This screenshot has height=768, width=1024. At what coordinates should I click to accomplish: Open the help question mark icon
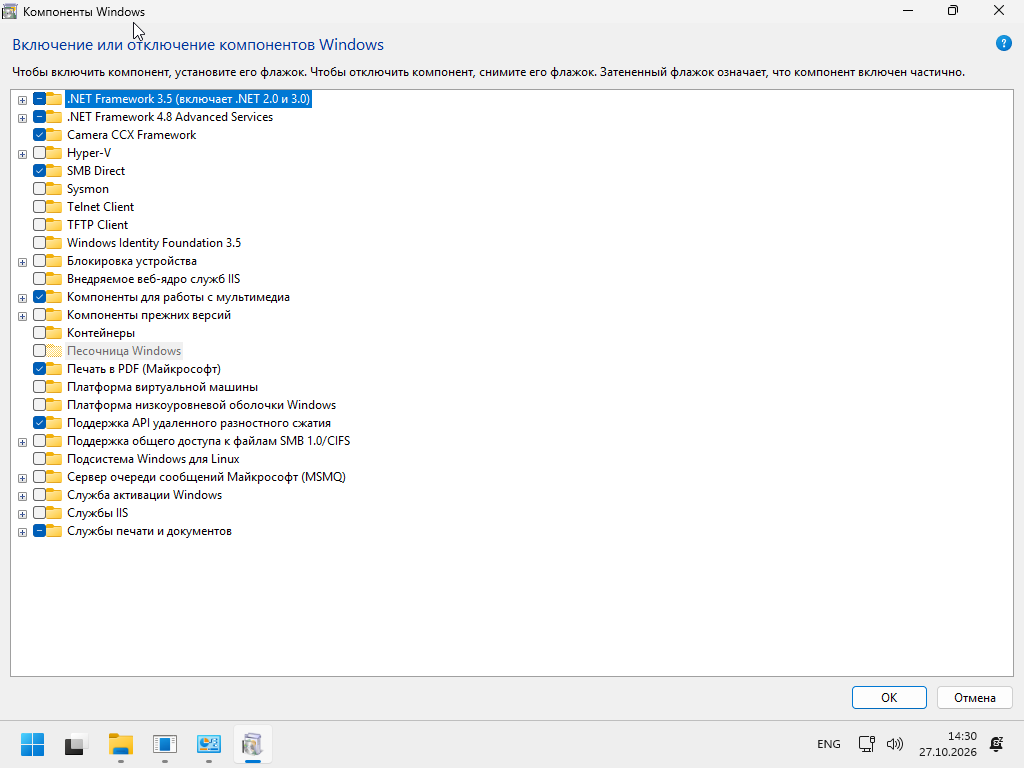coord(1003,44)
